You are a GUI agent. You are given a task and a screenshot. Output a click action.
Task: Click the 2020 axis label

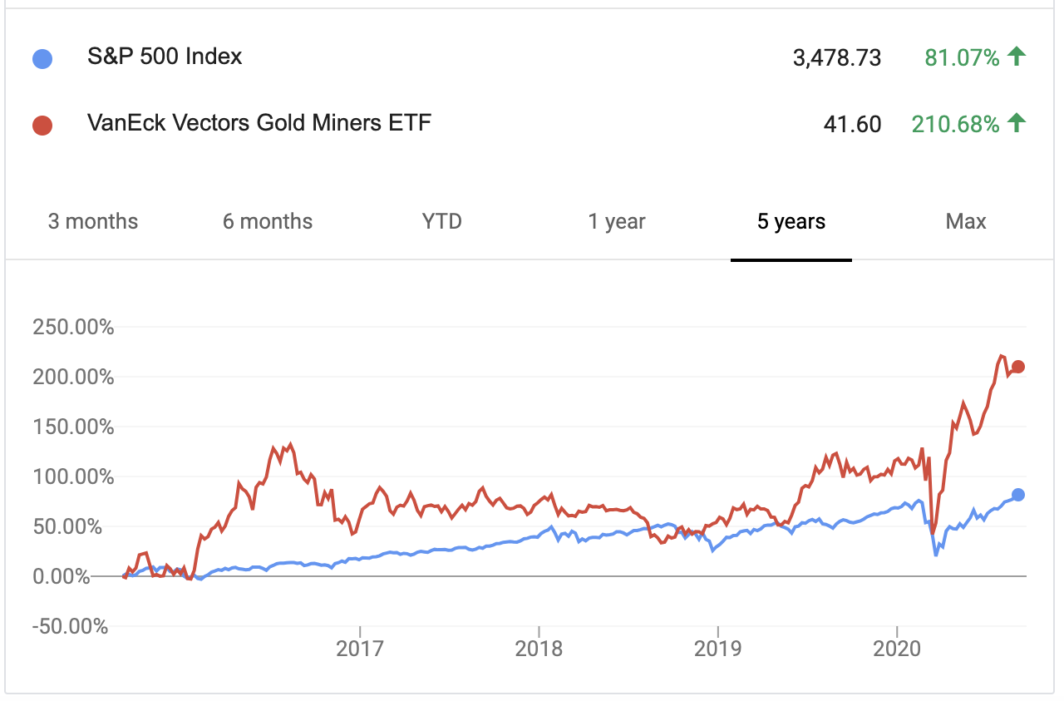pyautogui.click(x=897, y=649)
